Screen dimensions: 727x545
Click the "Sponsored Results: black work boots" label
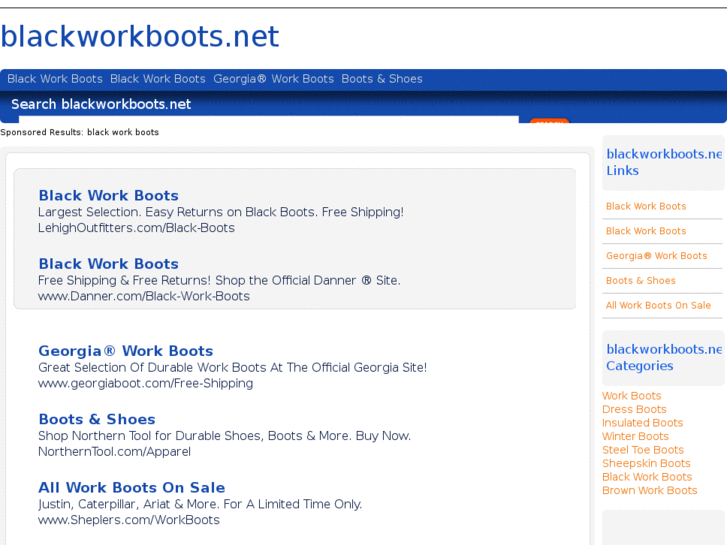79,132
